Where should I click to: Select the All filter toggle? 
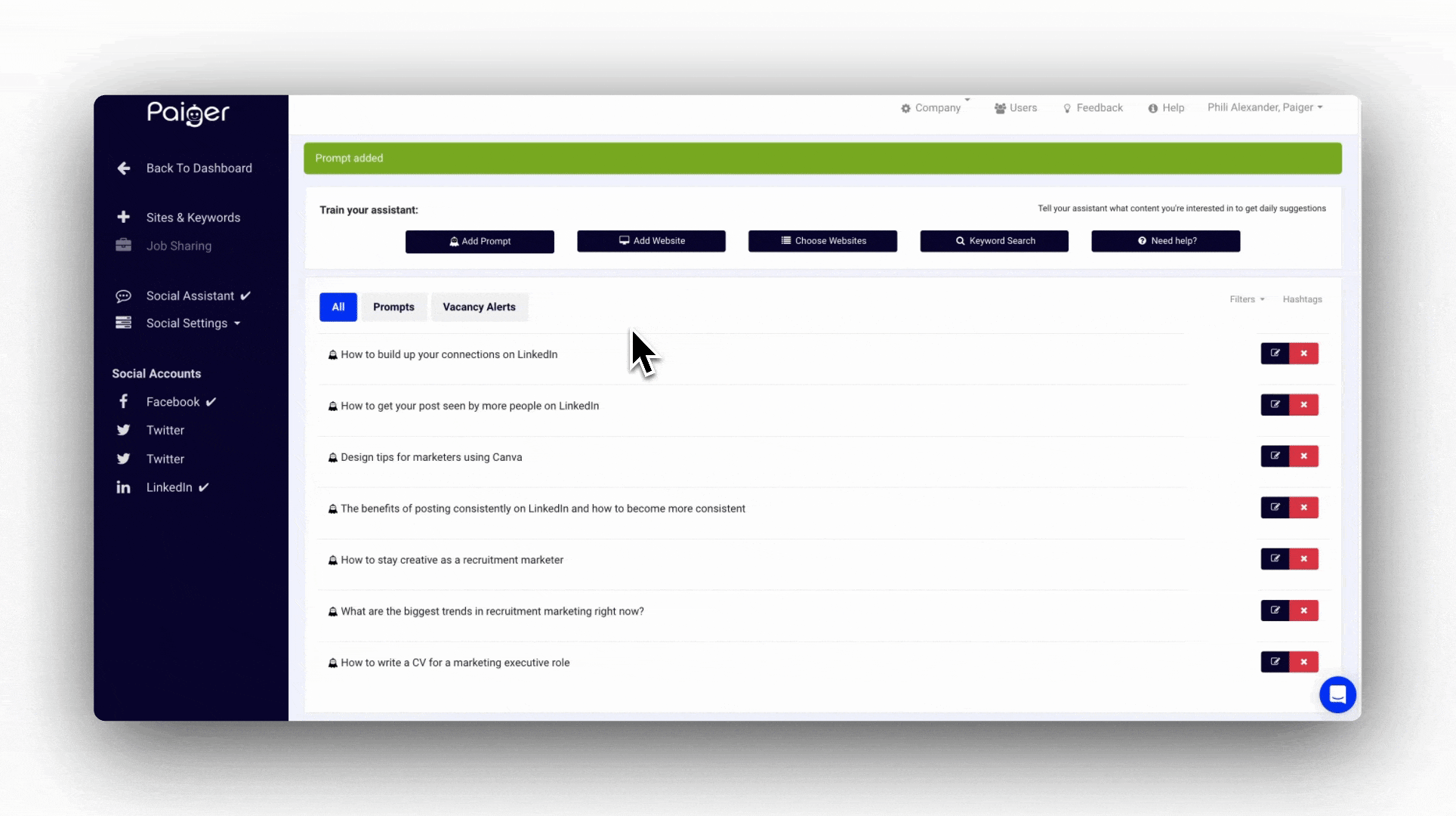[x=338, y=306]
